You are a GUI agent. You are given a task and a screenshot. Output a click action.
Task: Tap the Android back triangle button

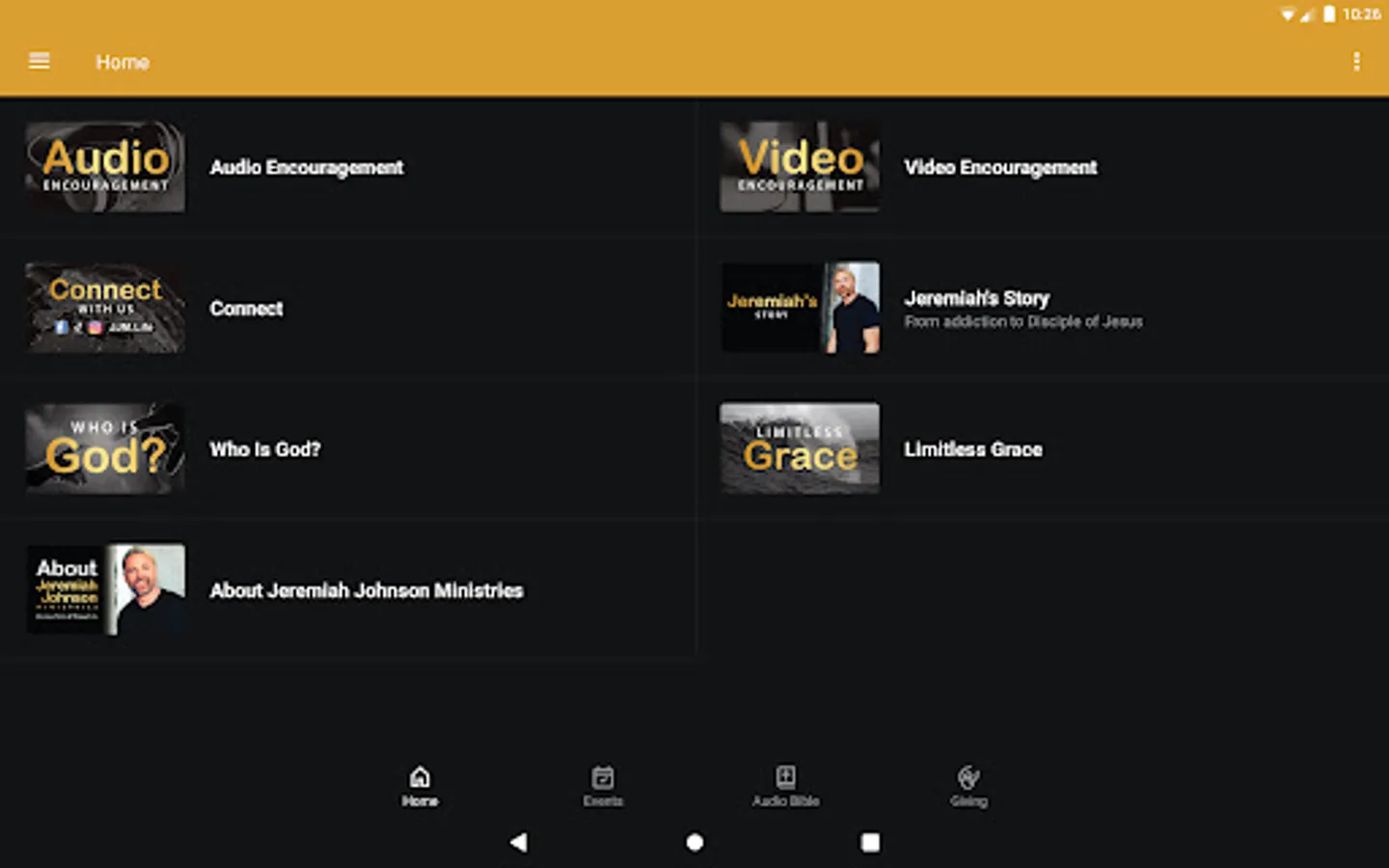coord(519,842)
